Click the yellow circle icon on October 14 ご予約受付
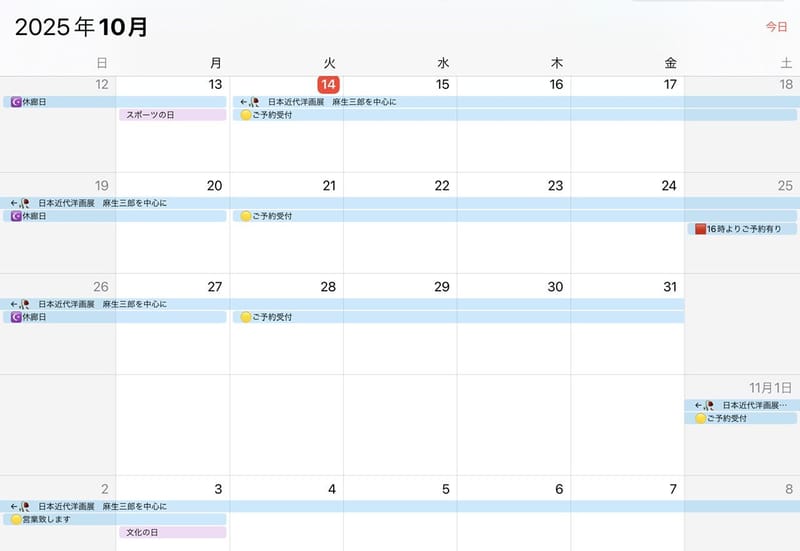Screen dimensions: 800x551 click(x=245, y=115)
